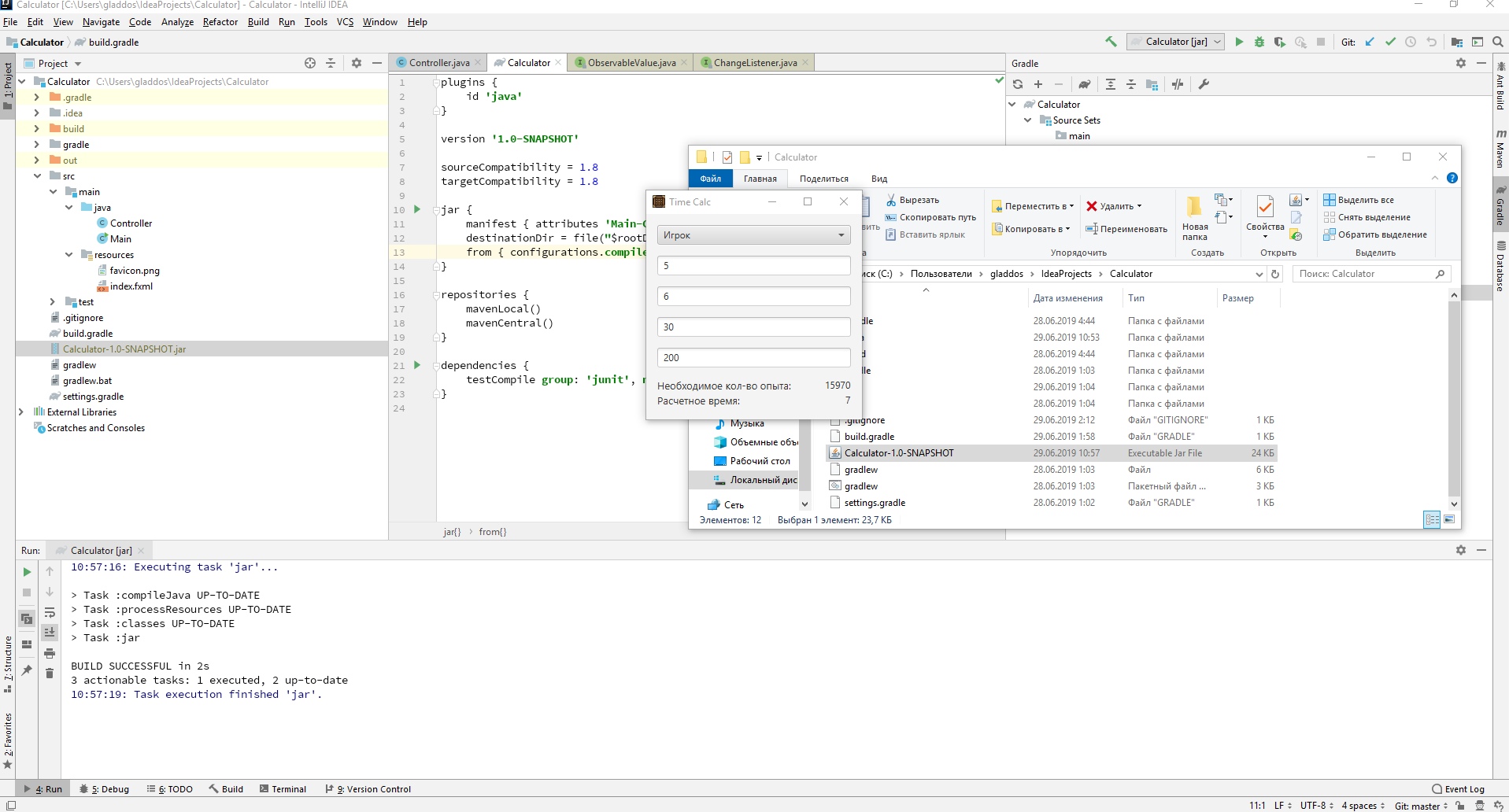Image resolution: width=1509 pixels, height=812 pixels.
Task: Commit changes with the green Git checkmark
Action: click(x=1391, y=42)
